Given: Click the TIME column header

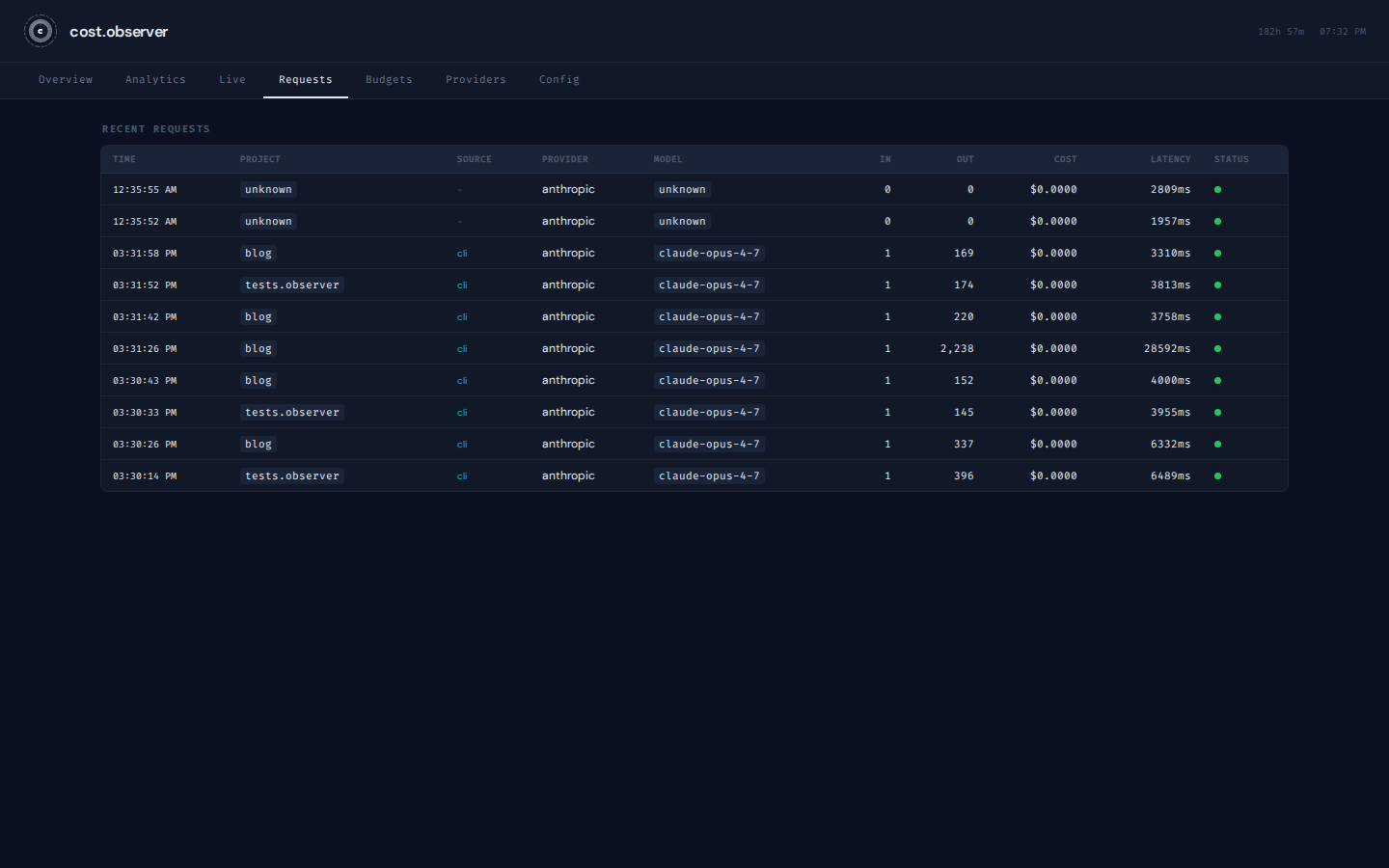Looking at the screenshot, I should 124,159.
